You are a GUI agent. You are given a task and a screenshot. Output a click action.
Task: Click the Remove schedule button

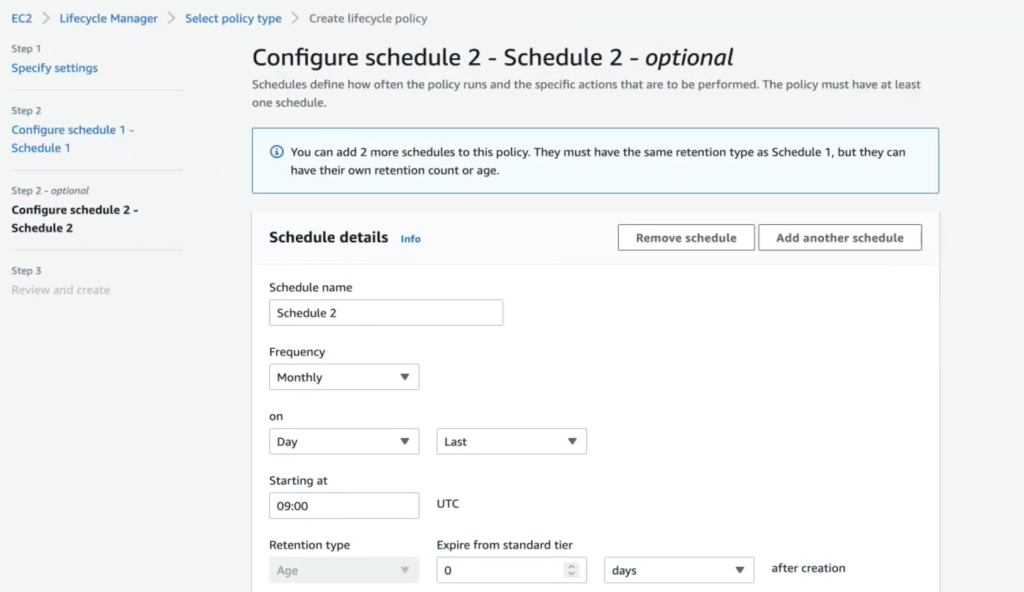686,237
